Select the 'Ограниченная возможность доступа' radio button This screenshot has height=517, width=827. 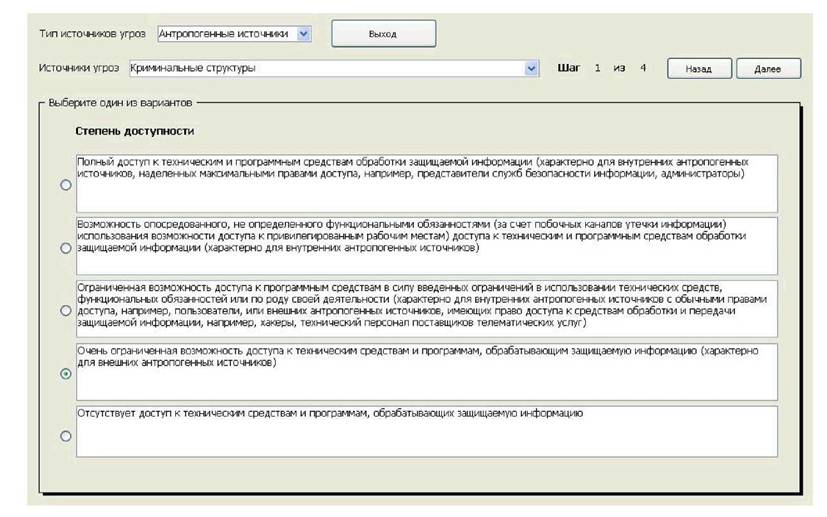66,311
